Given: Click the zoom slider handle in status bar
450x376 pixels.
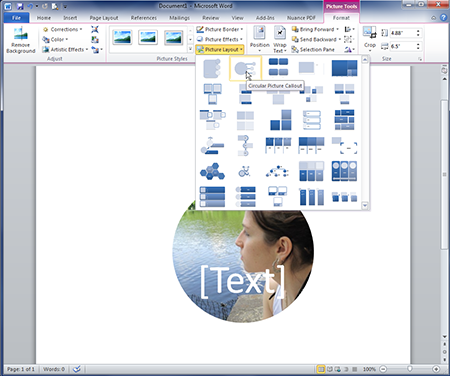Looking at the screenshot, I should tap(410, 369).
